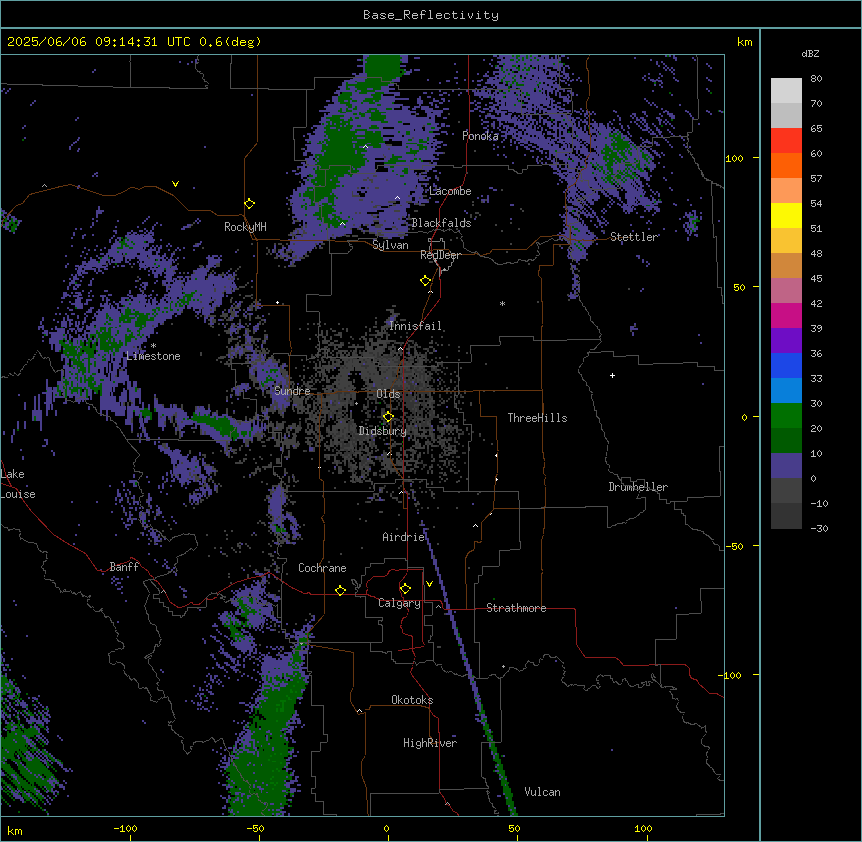Choose the slate purple 0-10 dBZ swatch
This screenshot has height=842, width=862.
(786, 466)
